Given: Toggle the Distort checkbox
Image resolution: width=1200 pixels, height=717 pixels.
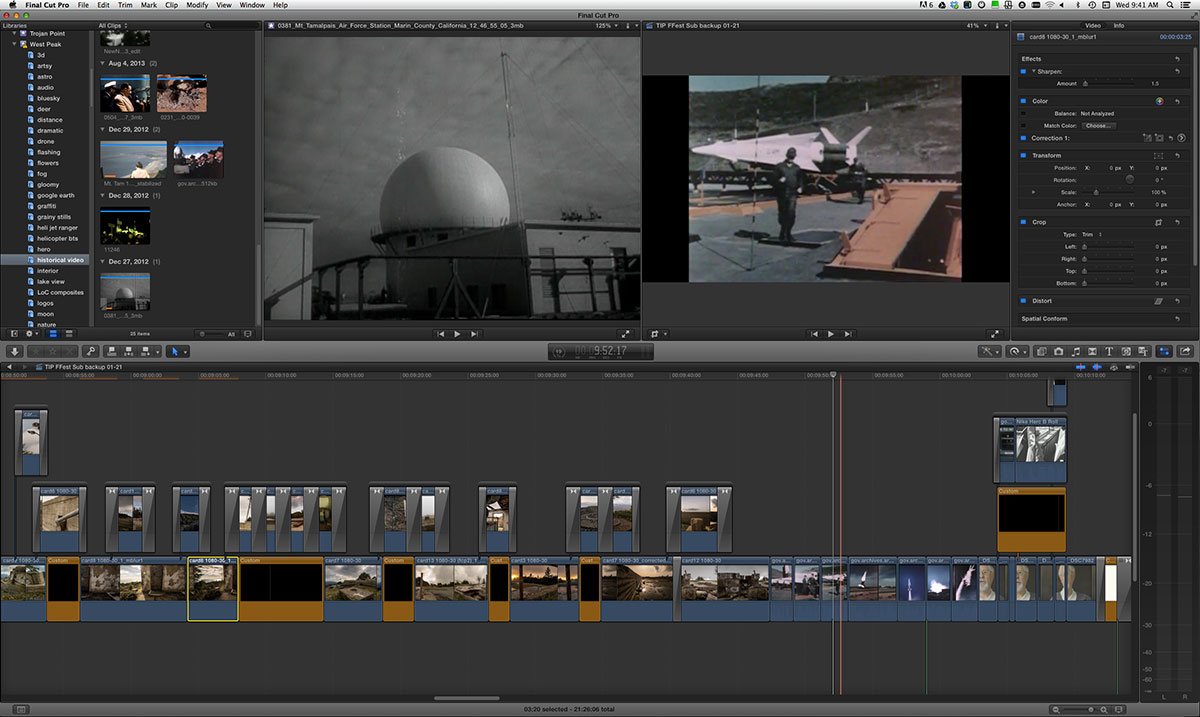Looking at the screenshot, I should (1024, 300).
